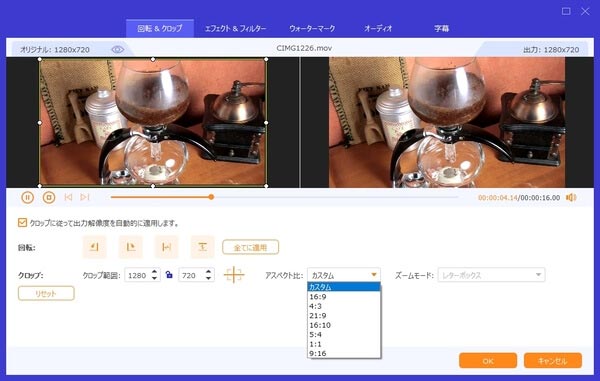Viewport: 600px width, 381px height.
Task: Uncheck auto-apply output resolution checkbox
Action: pyautogui.click(x=22, y=223)
